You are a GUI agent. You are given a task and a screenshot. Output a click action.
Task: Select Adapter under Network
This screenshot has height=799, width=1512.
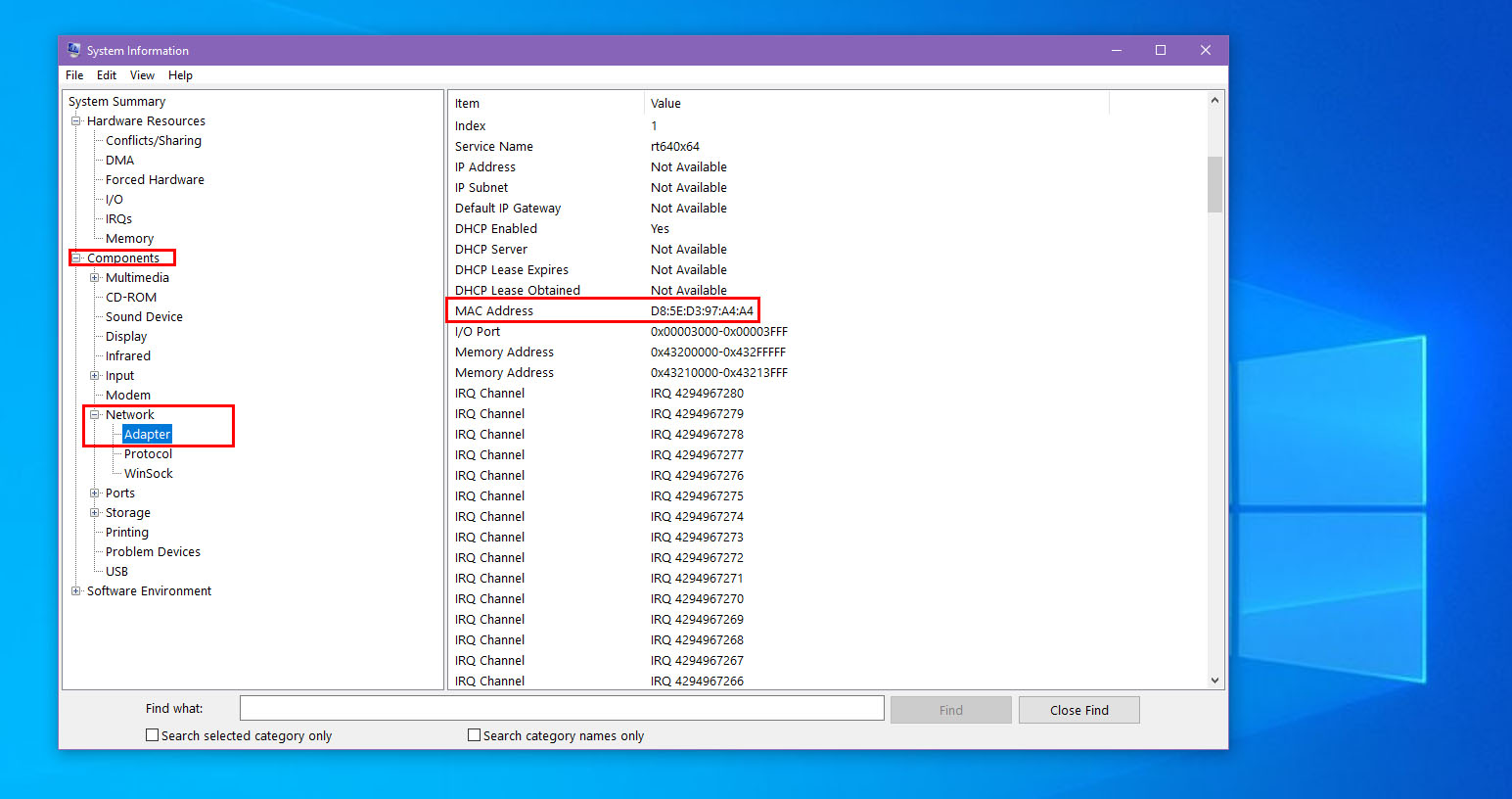pos(148,435)
